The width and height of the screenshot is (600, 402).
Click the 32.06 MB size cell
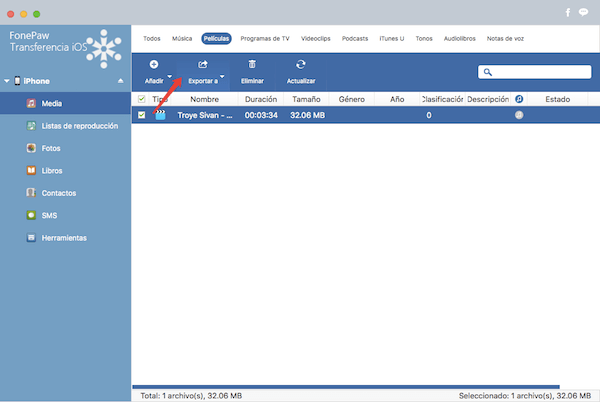coord(307,115)
